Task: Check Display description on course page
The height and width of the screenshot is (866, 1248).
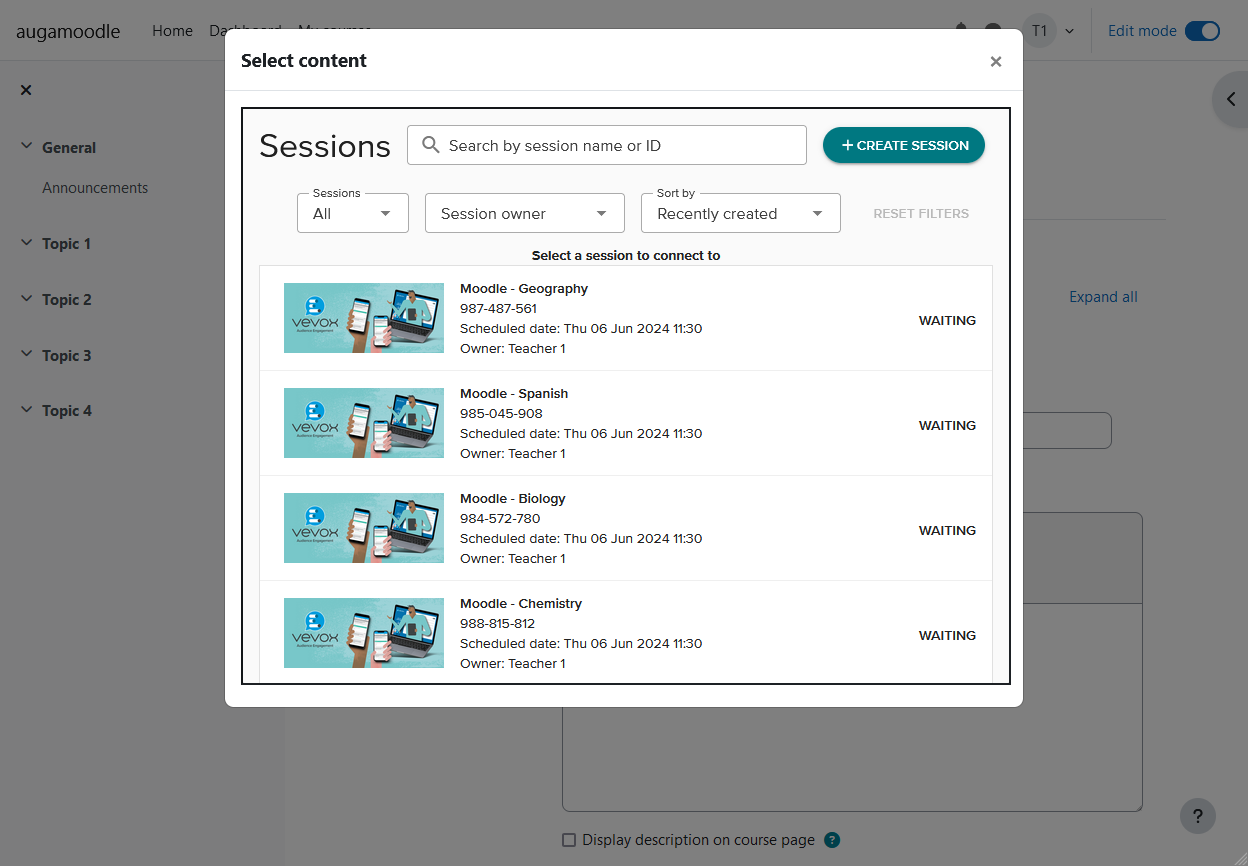Action: pyautogui.click(x=569, y=840)
